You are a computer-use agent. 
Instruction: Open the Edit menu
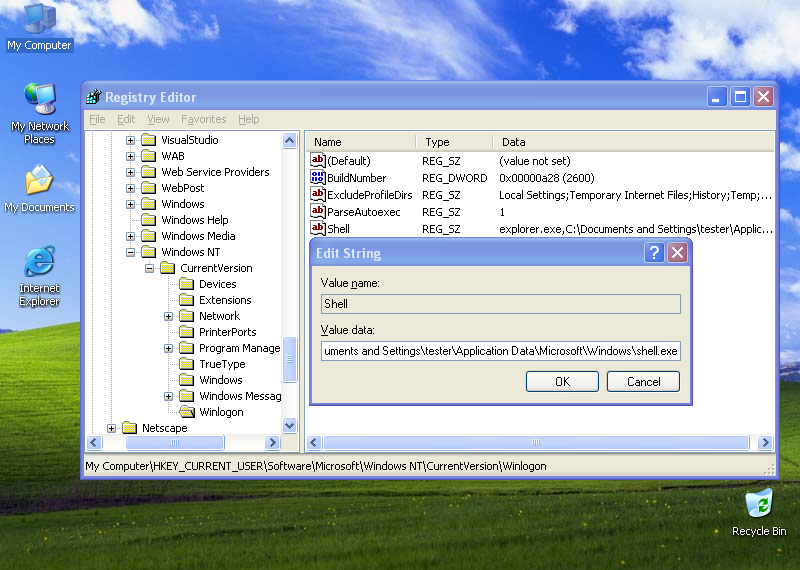[126, 119]
